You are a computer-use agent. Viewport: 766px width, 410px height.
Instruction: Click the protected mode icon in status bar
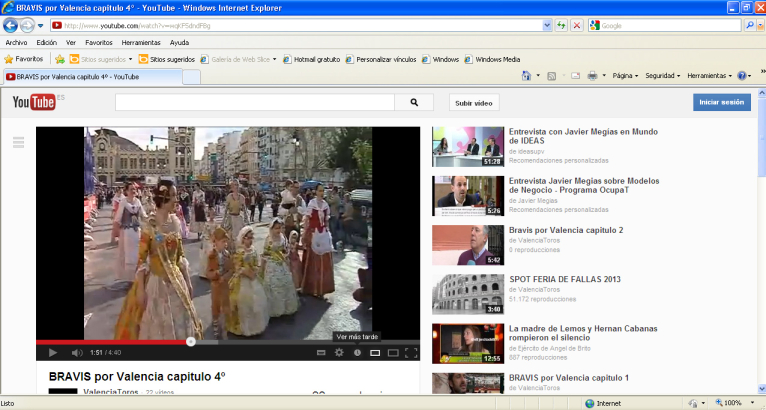click(693, 403)
